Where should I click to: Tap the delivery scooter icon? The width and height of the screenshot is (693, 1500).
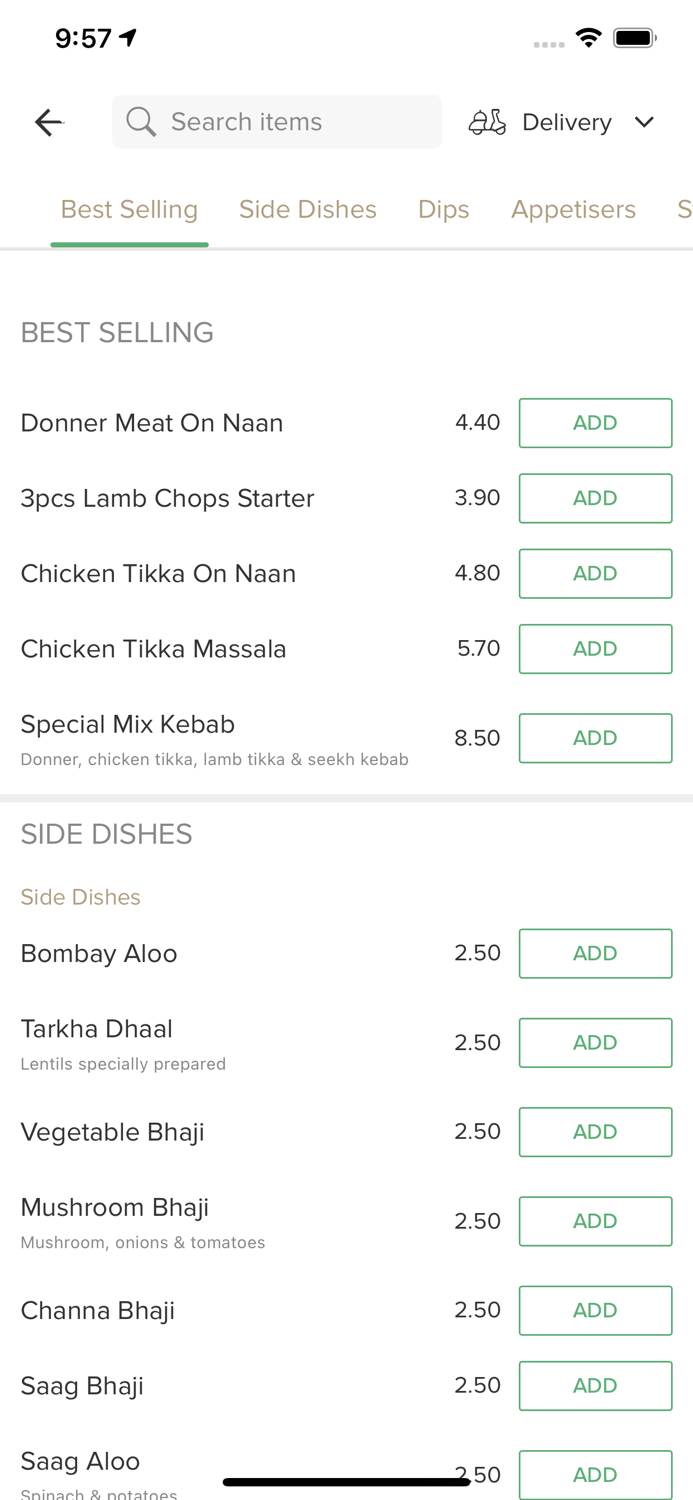coord(487,121)
